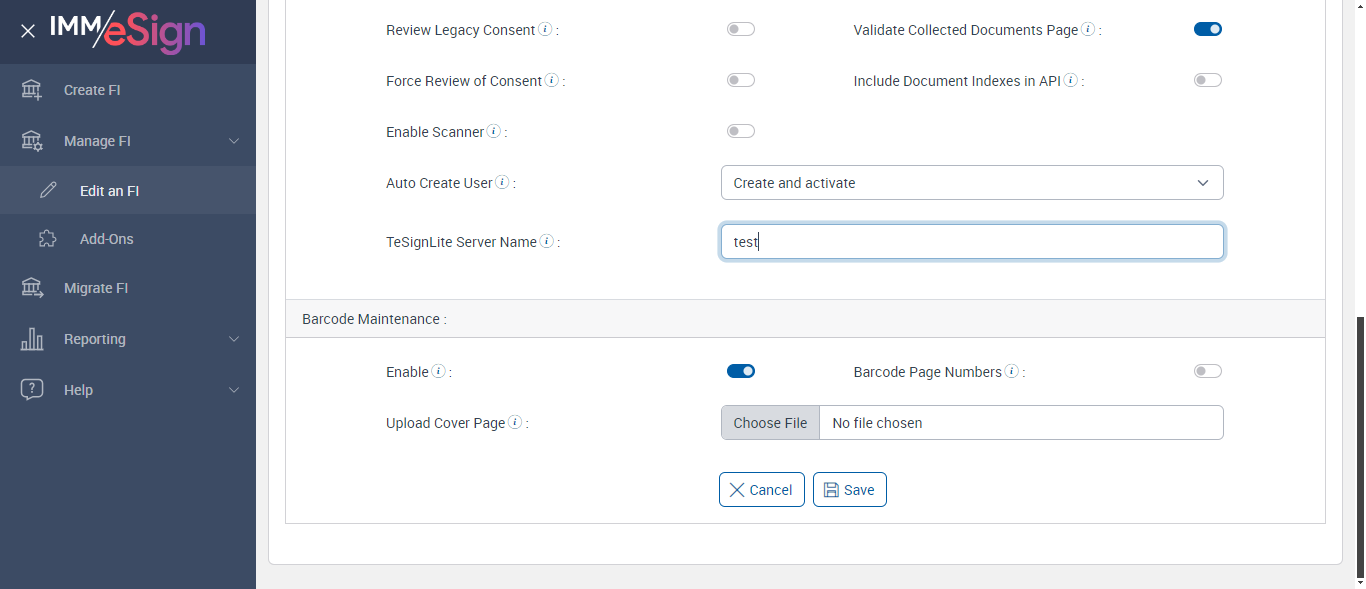Click the info icon beside Enable Scanner
Screen dimensions: 1366x589
point(494,132)
